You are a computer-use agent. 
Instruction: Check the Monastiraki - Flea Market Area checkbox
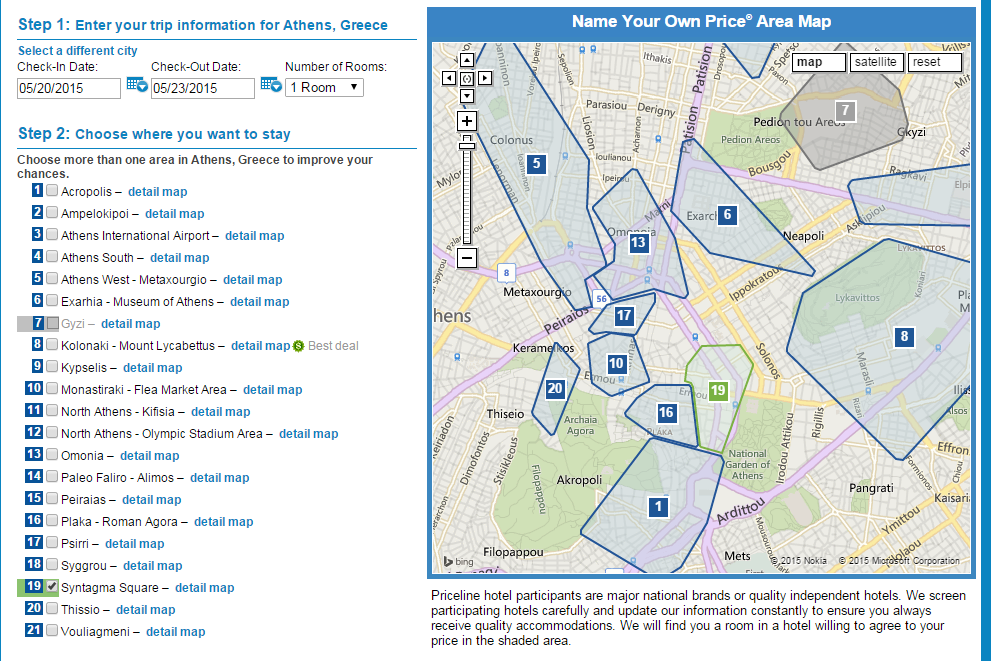tap(52, 388)
